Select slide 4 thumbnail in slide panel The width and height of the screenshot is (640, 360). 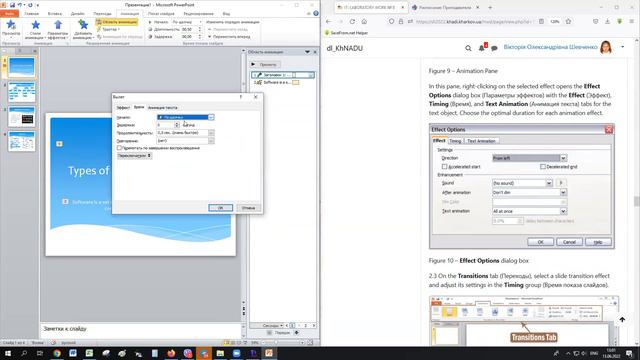pos(22,141)
